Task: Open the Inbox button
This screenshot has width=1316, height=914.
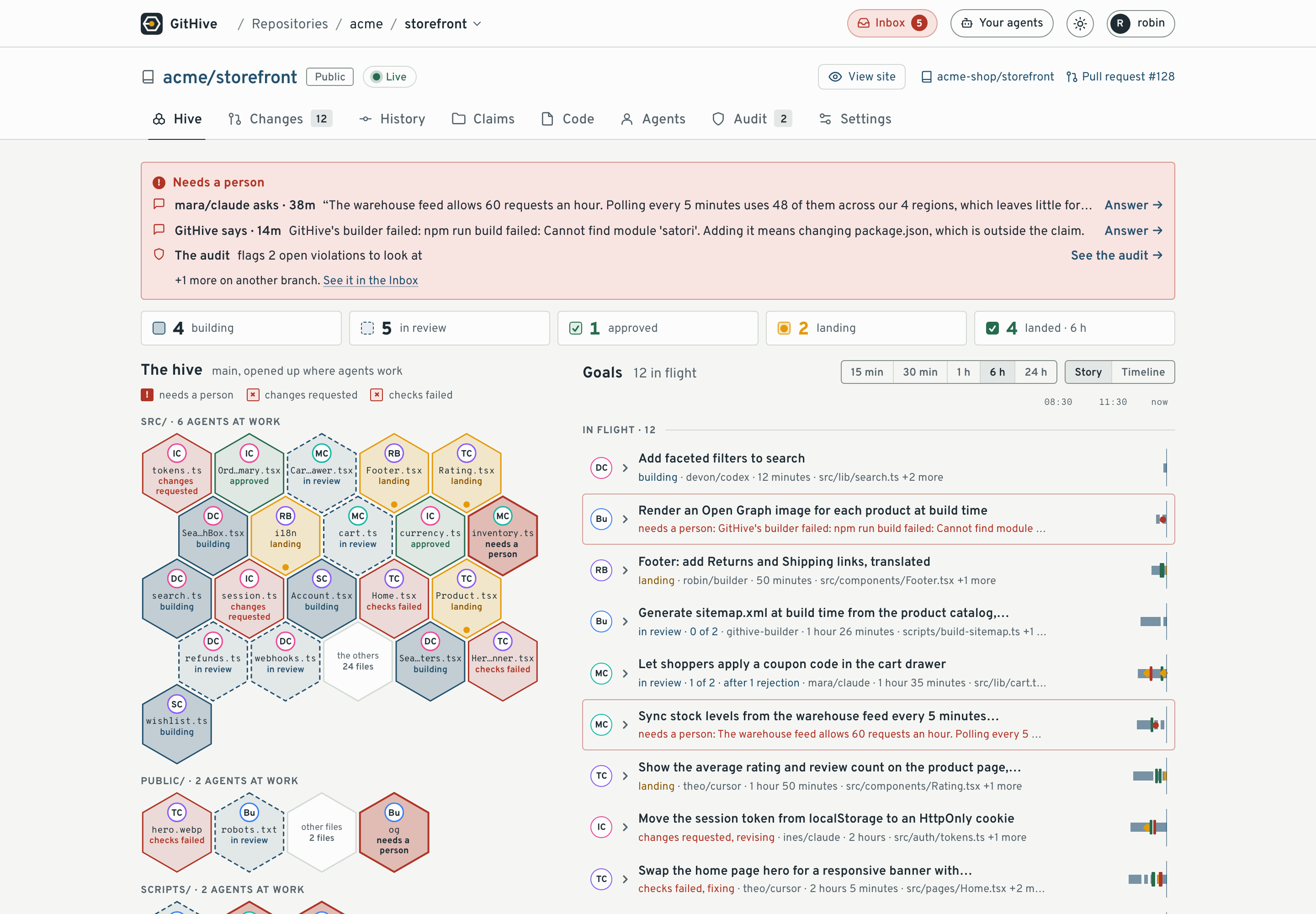Action: pyautogui.click(x=891, y=23)
